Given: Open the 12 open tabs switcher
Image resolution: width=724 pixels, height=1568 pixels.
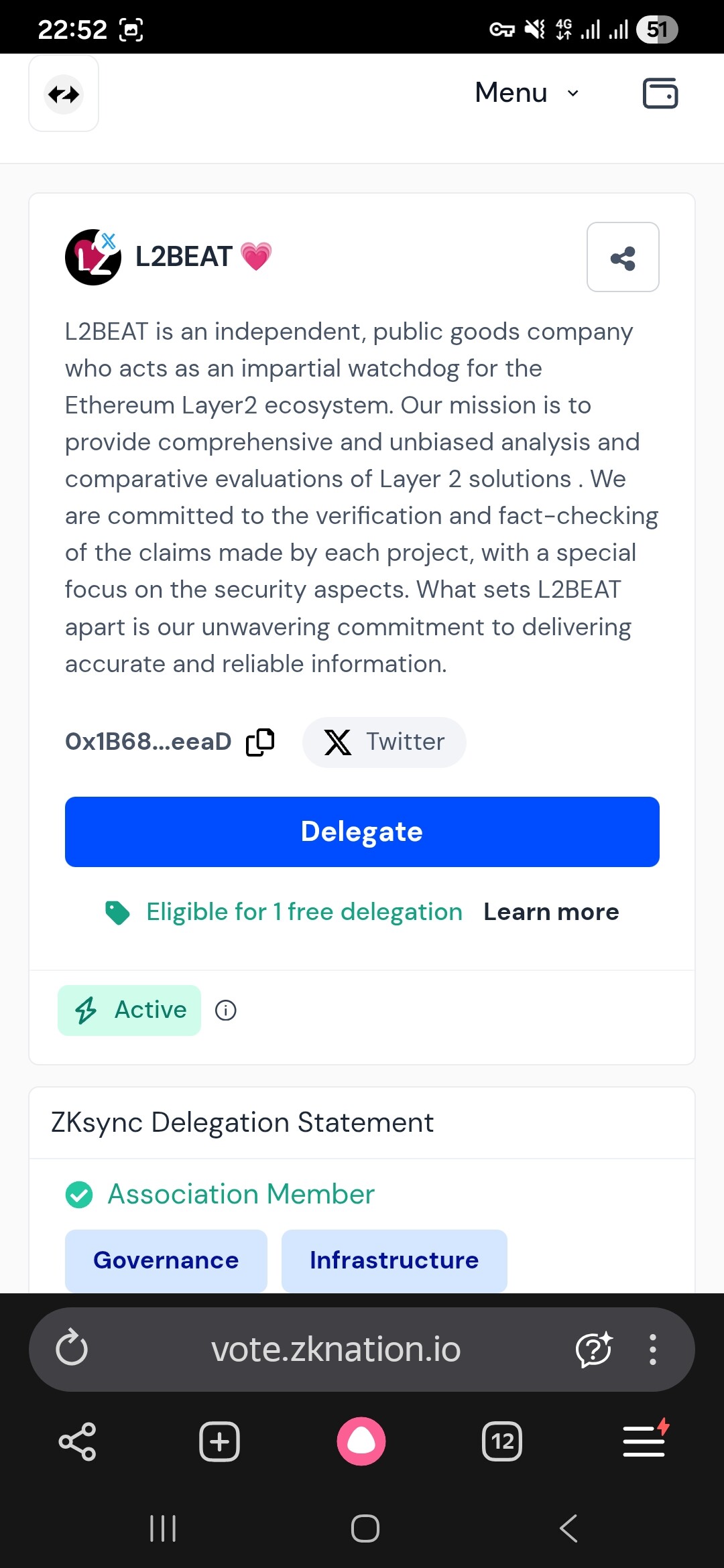Looking at the screenshot, I should click(502, 1441).
